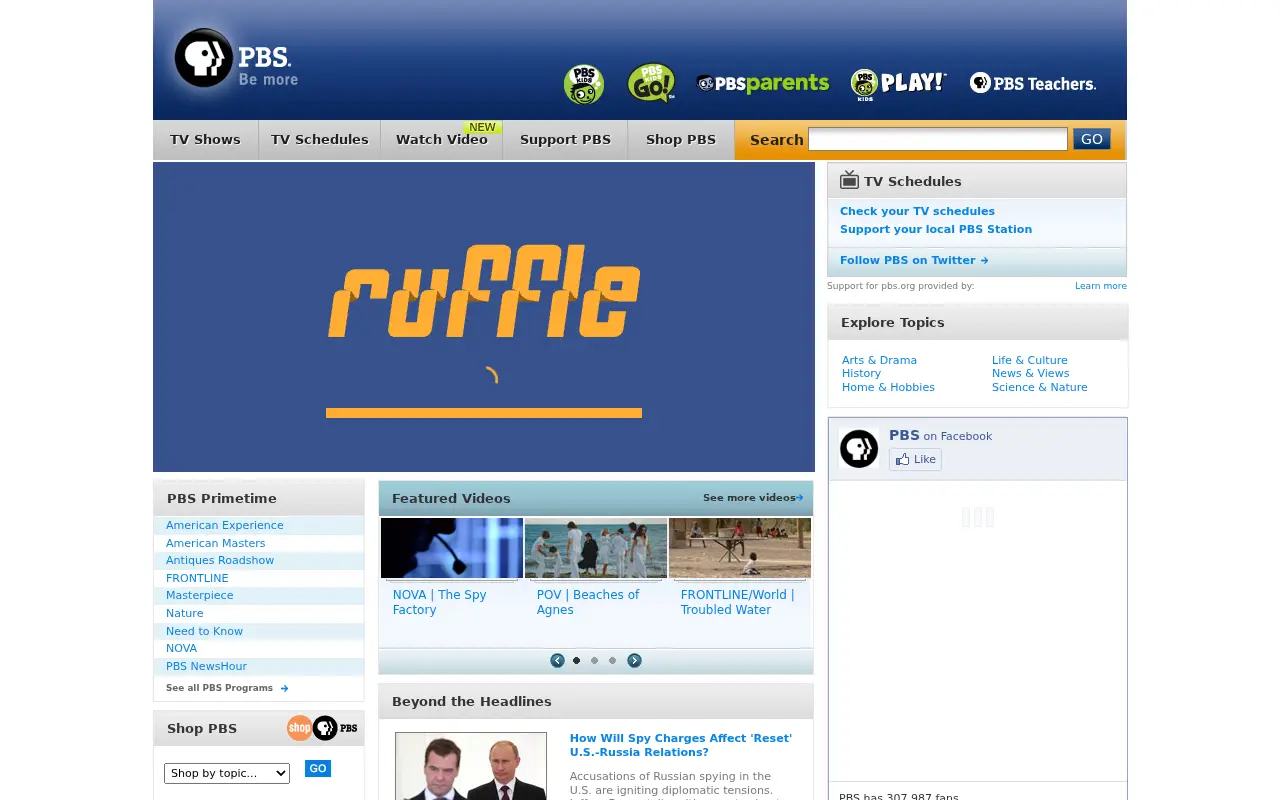The image size is (1280, 800).
Task: Click Support your local PBS Station
Action: (936, 229)
